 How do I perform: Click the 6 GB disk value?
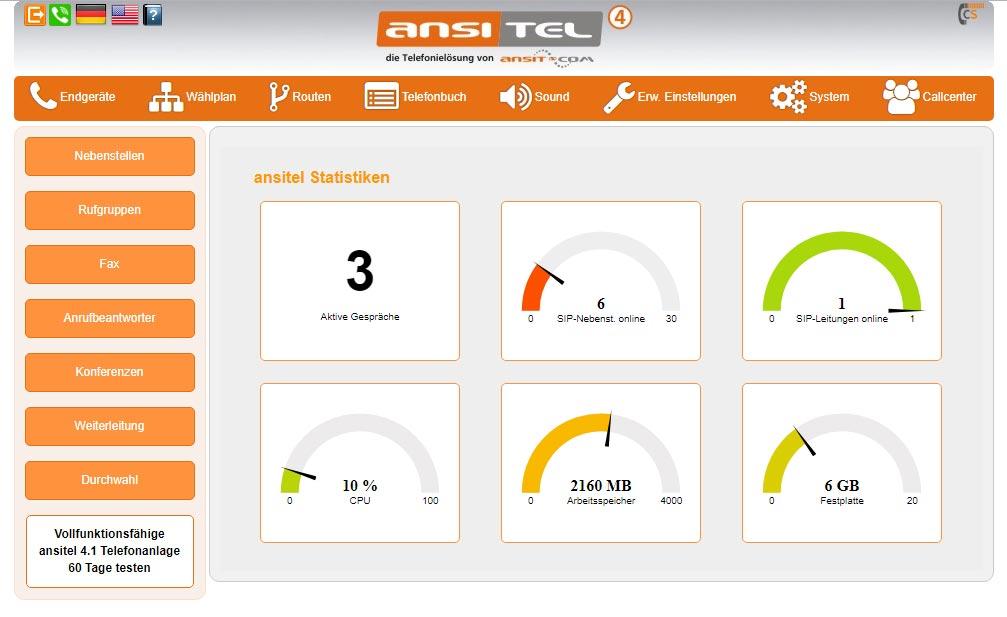click(x=841, y=485)
